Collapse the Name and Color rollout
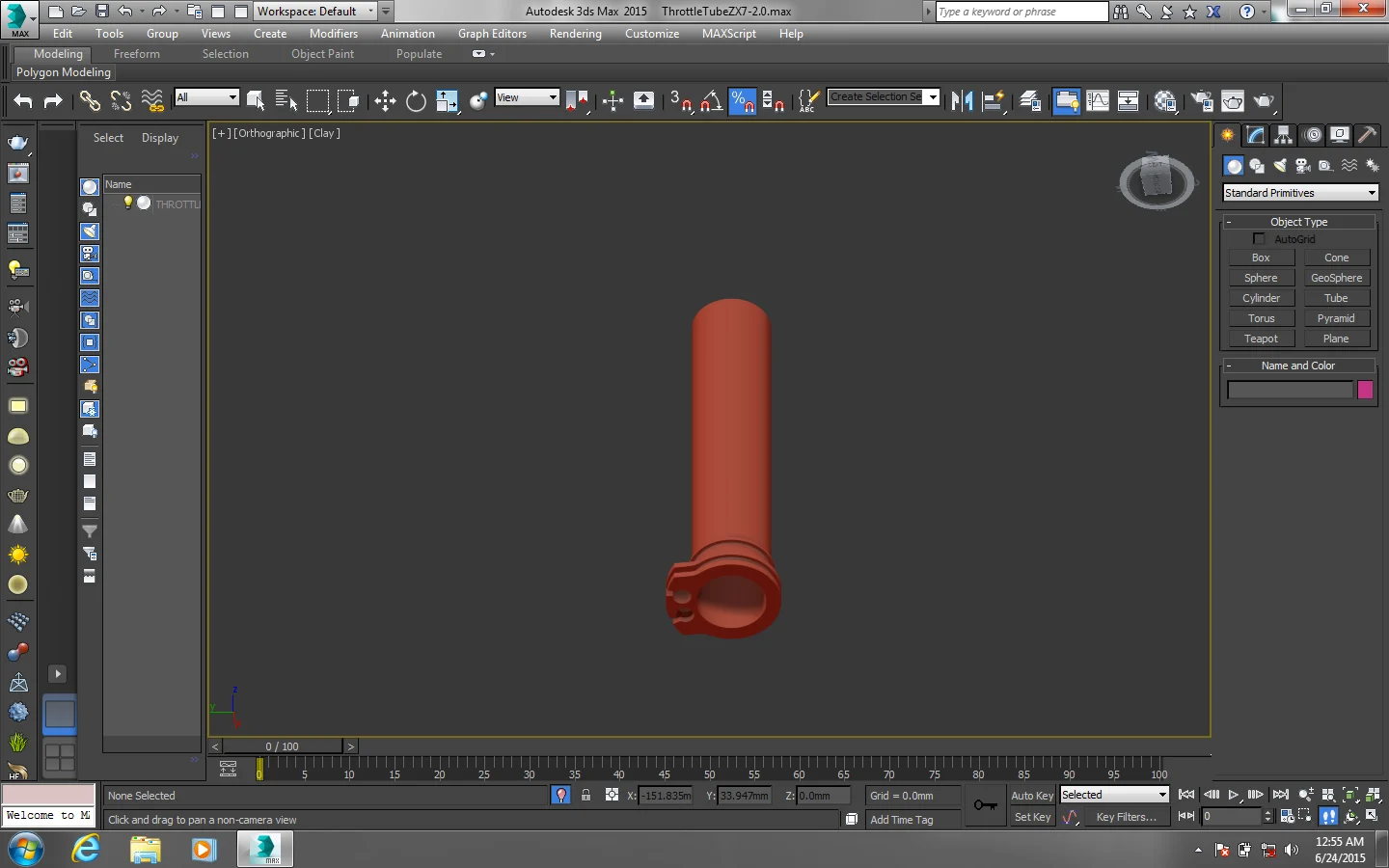Image resolution: width=1389 pixels, height=868 pixels. pyautogui.click(x=1298, y=366)
